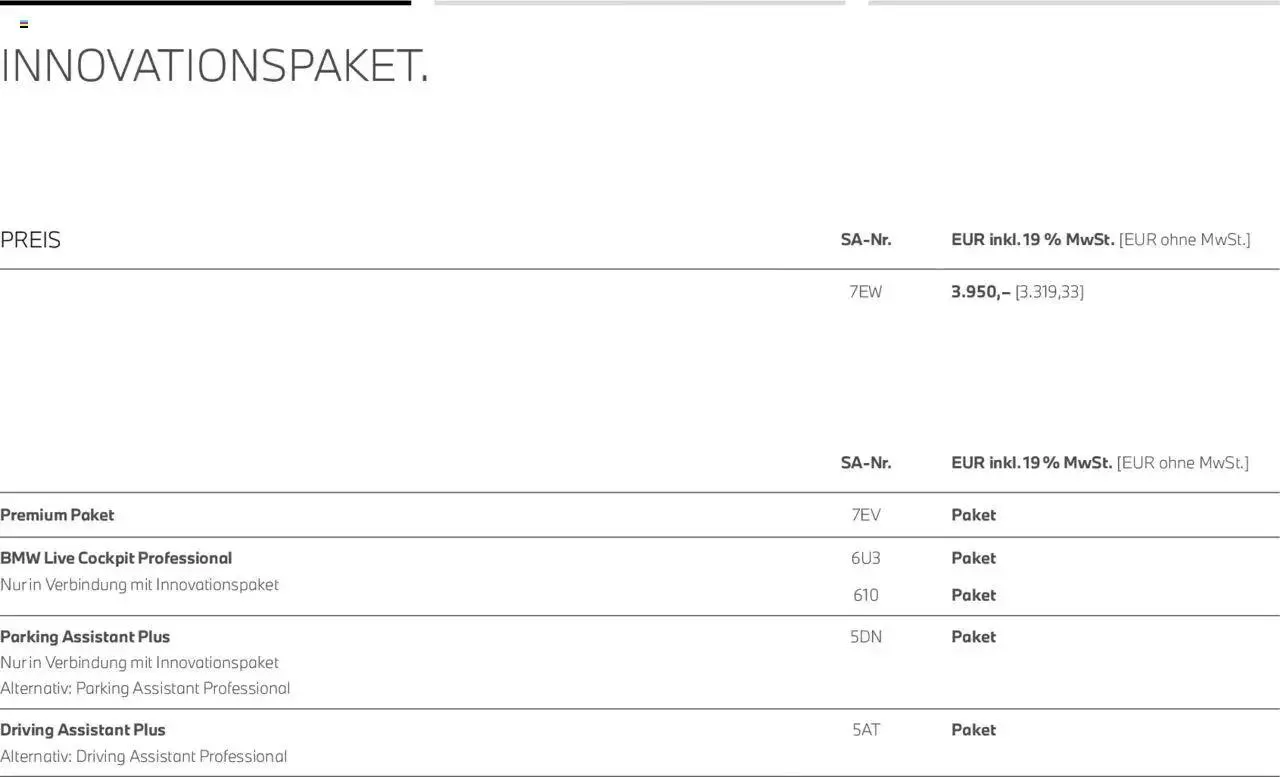Select the 6U3 code
Image resolution: width=1280 pixels, height=777 pixels.
pyautogui.click(x=865, y=558)
